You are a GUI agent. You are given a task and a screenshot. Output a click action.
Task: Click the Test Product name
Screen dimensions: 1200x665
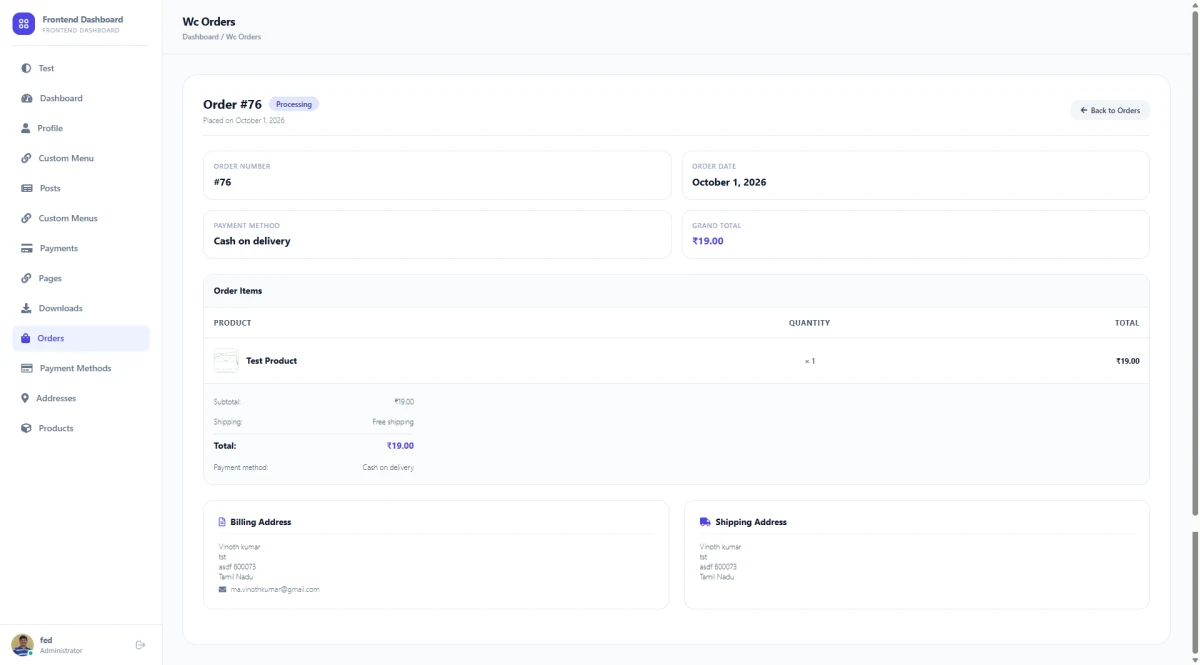click(271, 361)
